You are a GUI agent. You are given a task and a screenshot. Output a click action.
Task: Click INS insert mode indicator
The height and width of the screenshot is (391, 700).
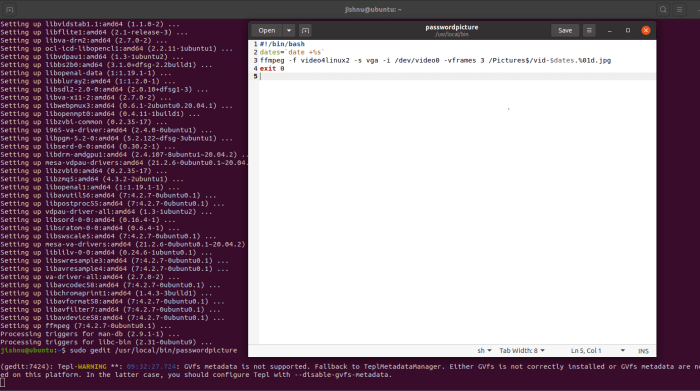click(x=643, y=351)
